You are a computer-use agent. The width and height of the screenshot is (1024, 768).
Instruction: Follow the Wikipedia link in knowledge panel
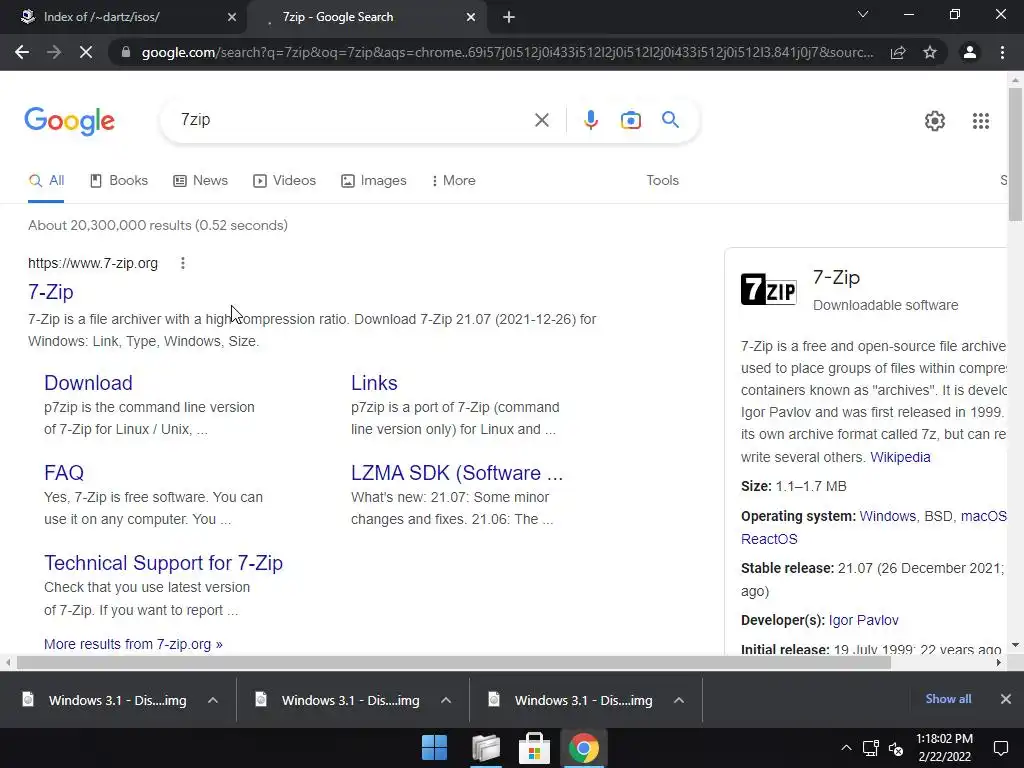900,457
